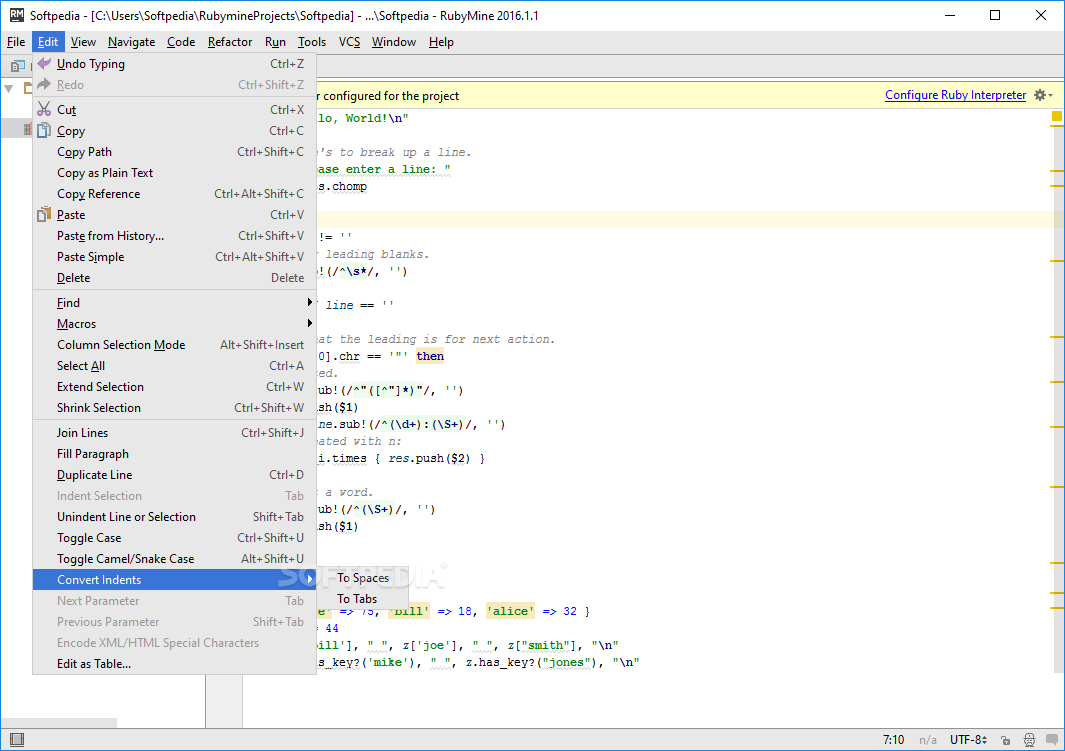Open the Refactor menu
Viewport: 1065px width, 751px height.
coord(230,42)
